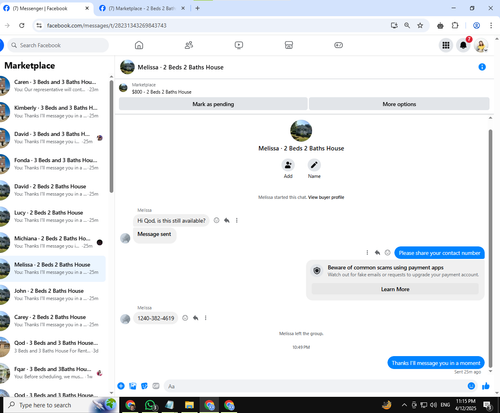The image size is (500, 413).
Task: Open the Windows action center notifications
Action: click(x=488, y=405)
